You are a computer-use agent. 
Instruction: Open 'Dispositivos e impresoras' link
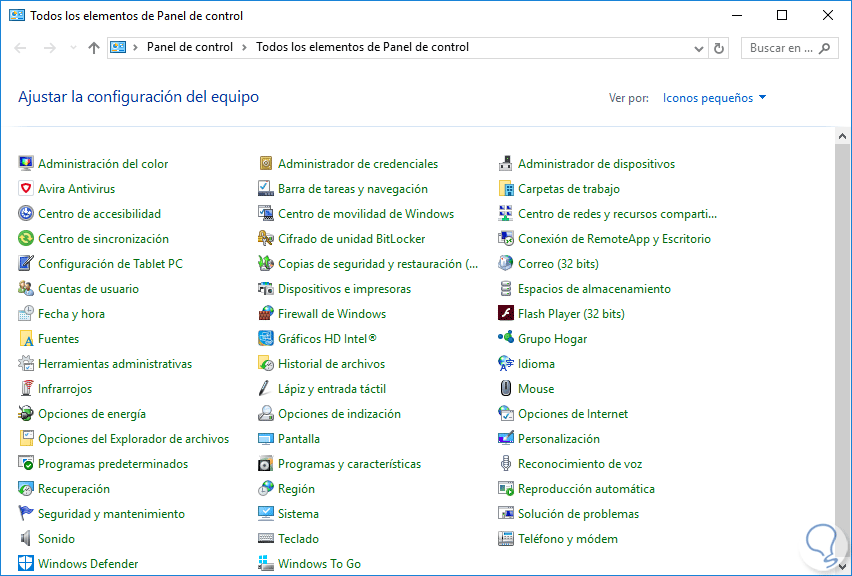(344, 289)
